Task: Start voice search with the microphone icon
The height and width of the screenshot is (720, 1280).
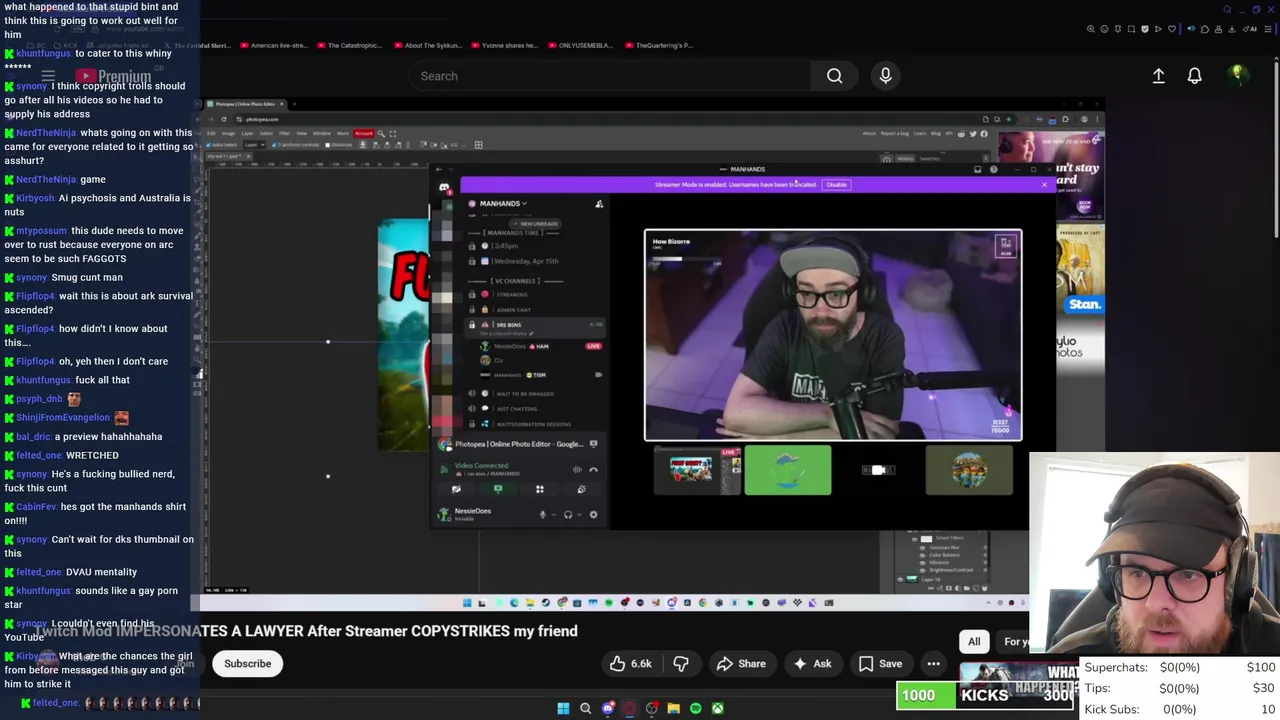Action: pyautogui.click(x=885, y=76)
